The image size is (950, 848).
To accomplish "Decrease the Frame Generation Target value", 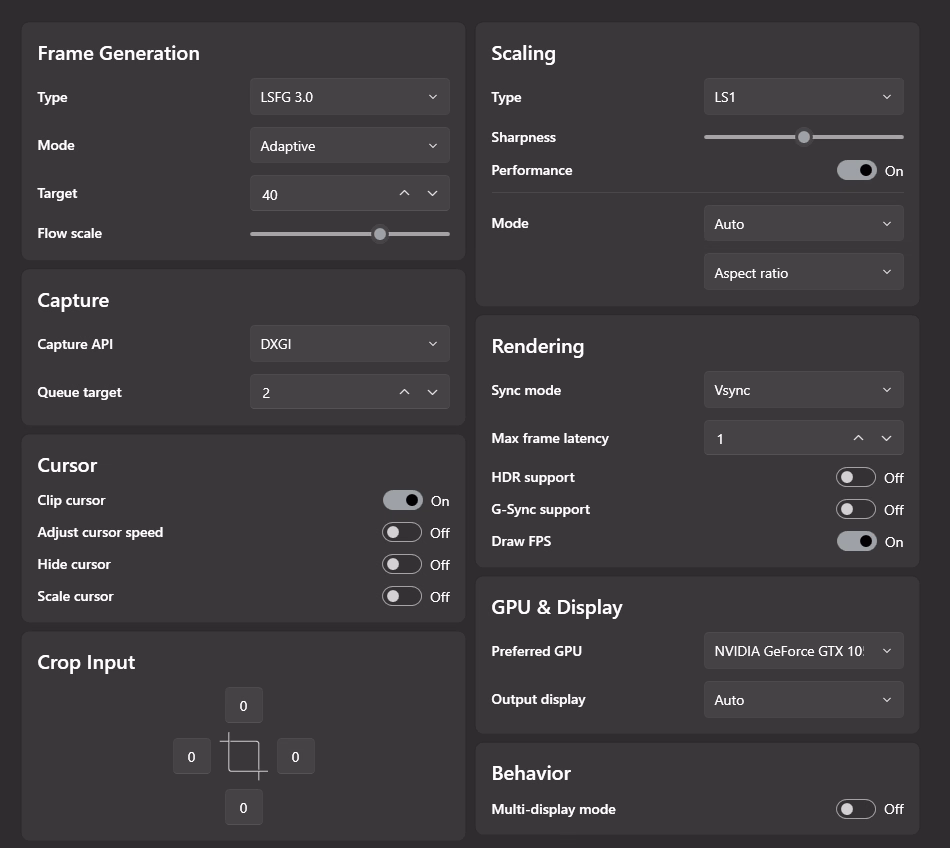I will (x=433, y=193).
